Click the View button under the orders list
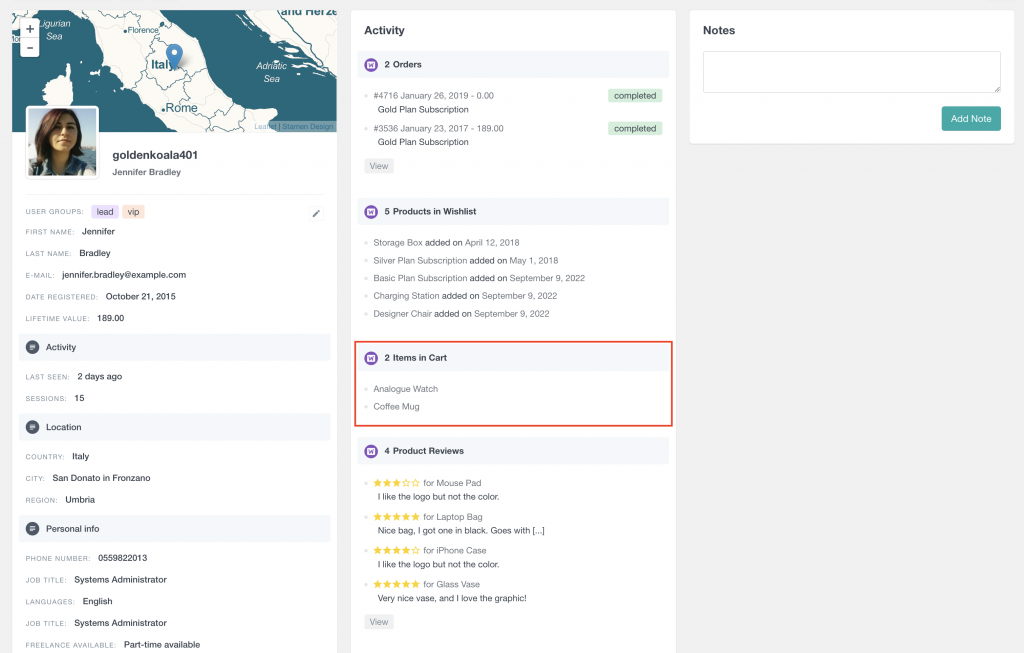This screenshot has width=1024, height=653. (378, 165)
